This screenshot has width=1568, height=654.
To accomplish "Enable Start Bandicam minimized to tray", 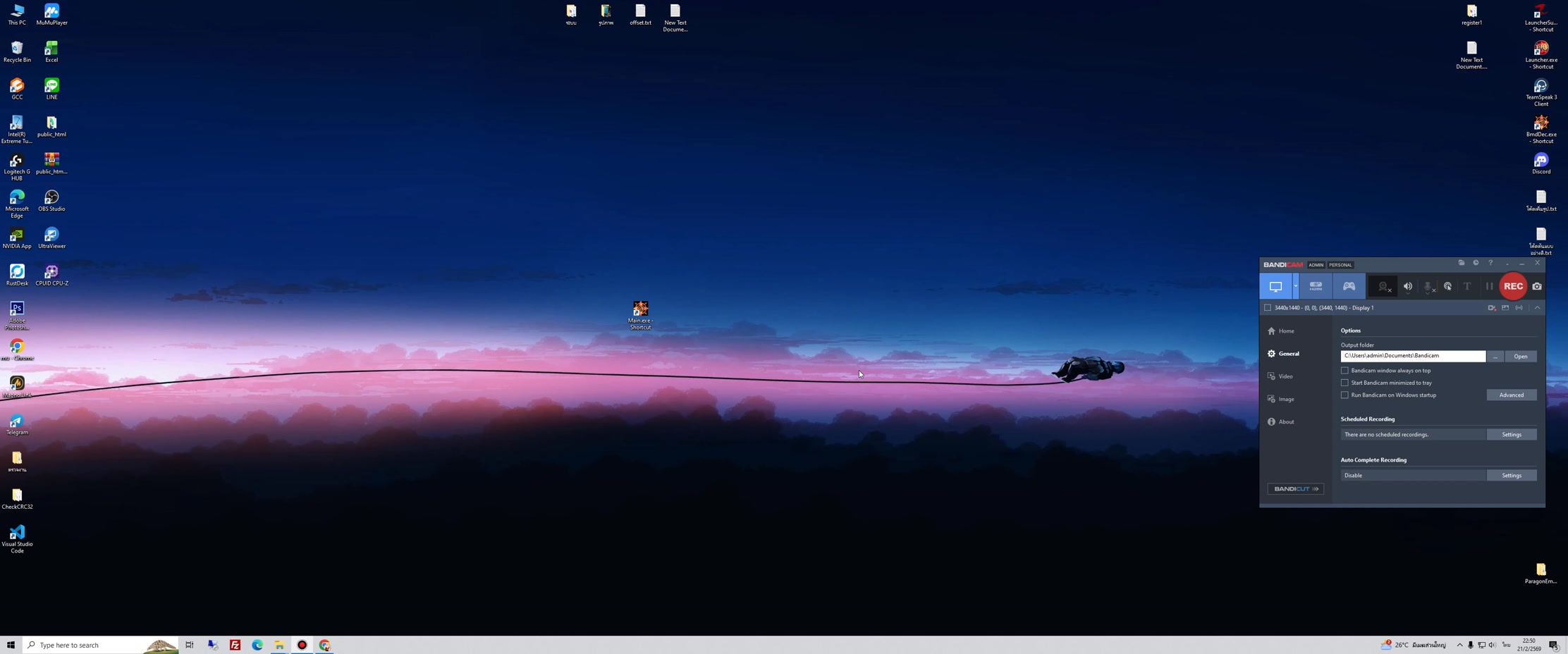I will pos(1345,383).
